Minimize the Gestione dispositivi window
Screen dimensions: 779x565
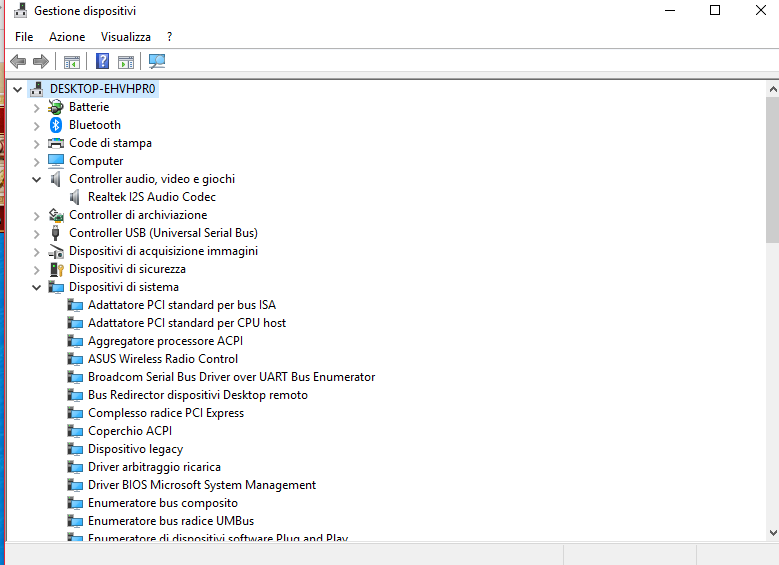click(x=670, y=10)
